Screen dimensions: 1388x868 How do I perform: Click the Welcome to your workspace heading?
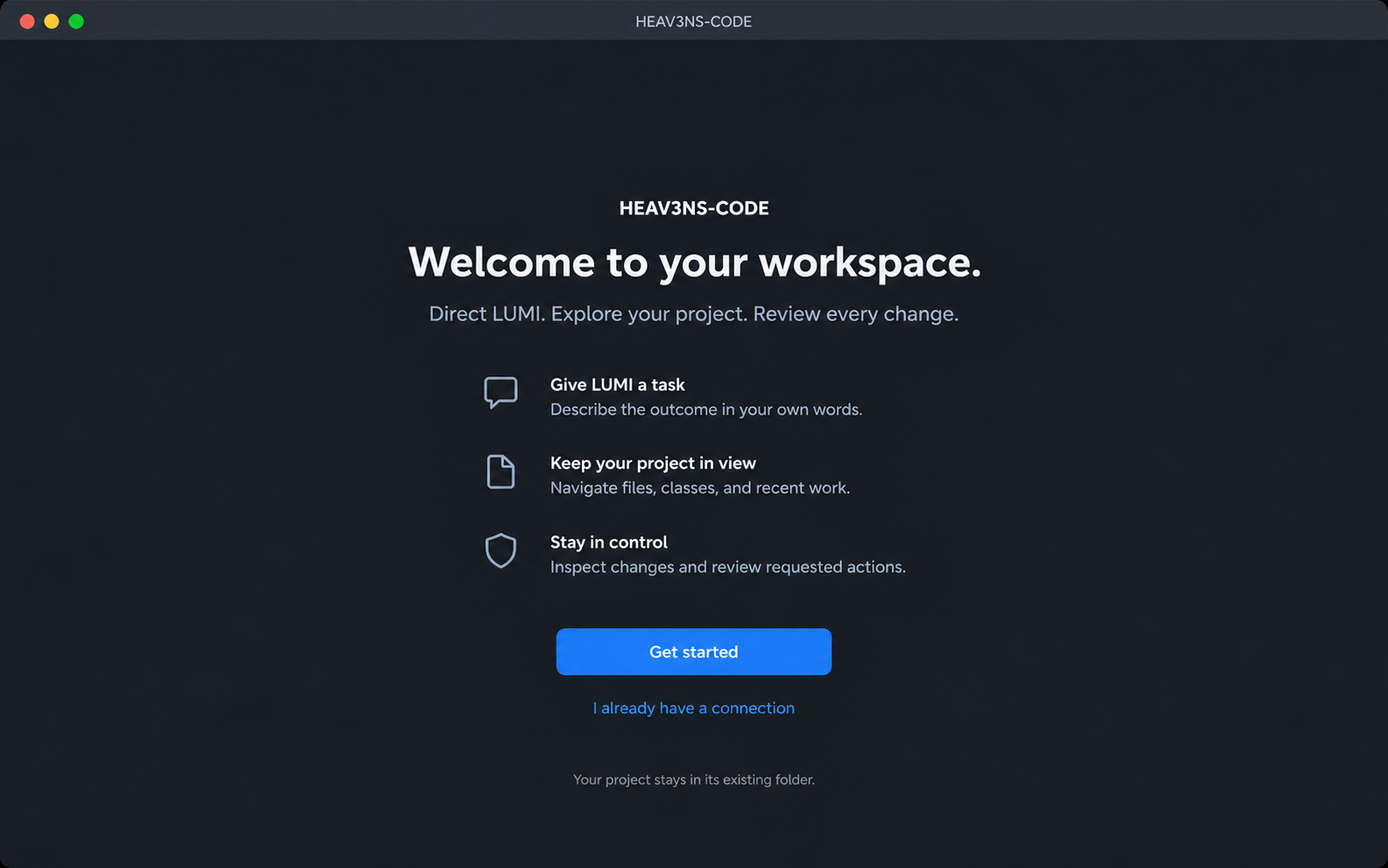pos(694,262)
